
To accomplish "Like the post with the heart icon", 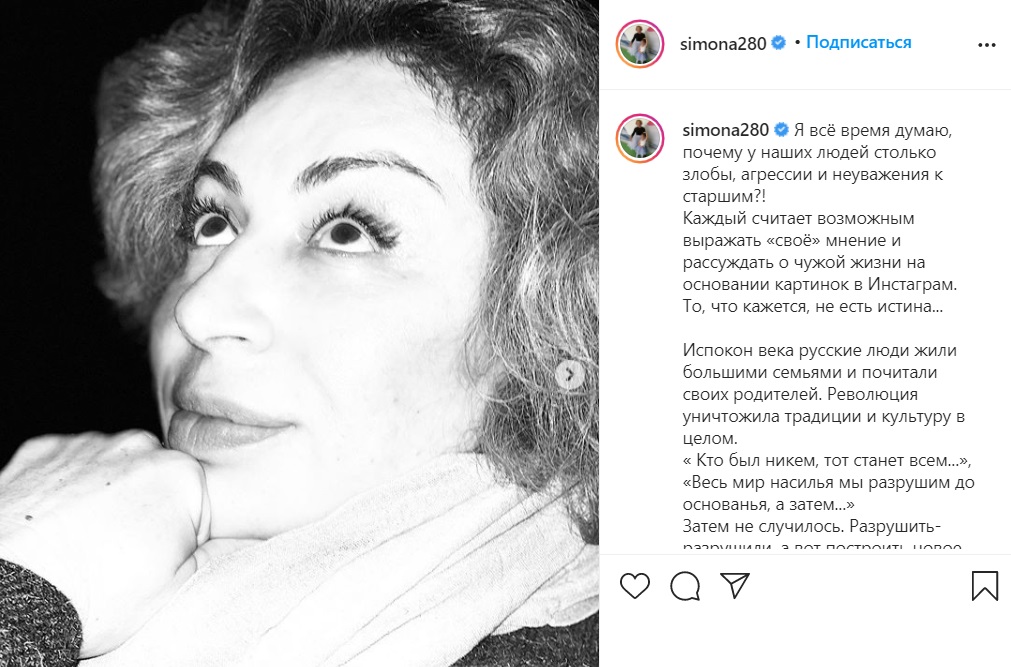I will coord(634,586).
